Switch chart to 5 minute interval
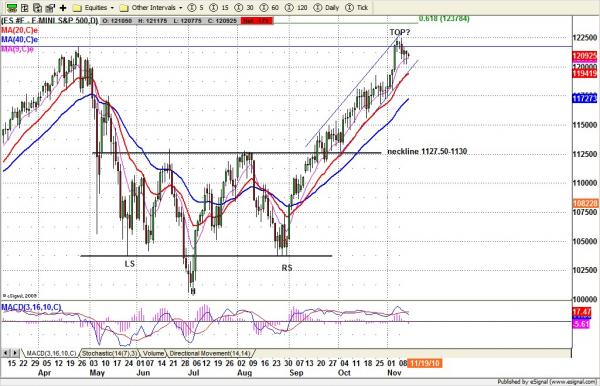 click(x=196, y=8)
